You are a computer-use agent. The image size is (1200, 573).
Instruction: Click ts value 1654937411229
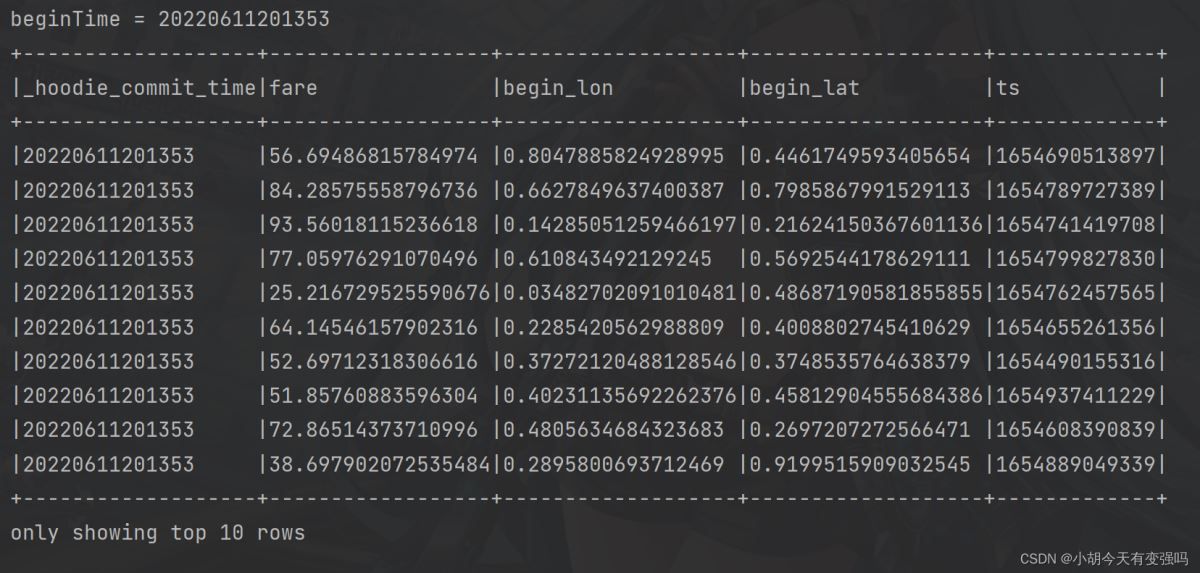coord(1074,396)
